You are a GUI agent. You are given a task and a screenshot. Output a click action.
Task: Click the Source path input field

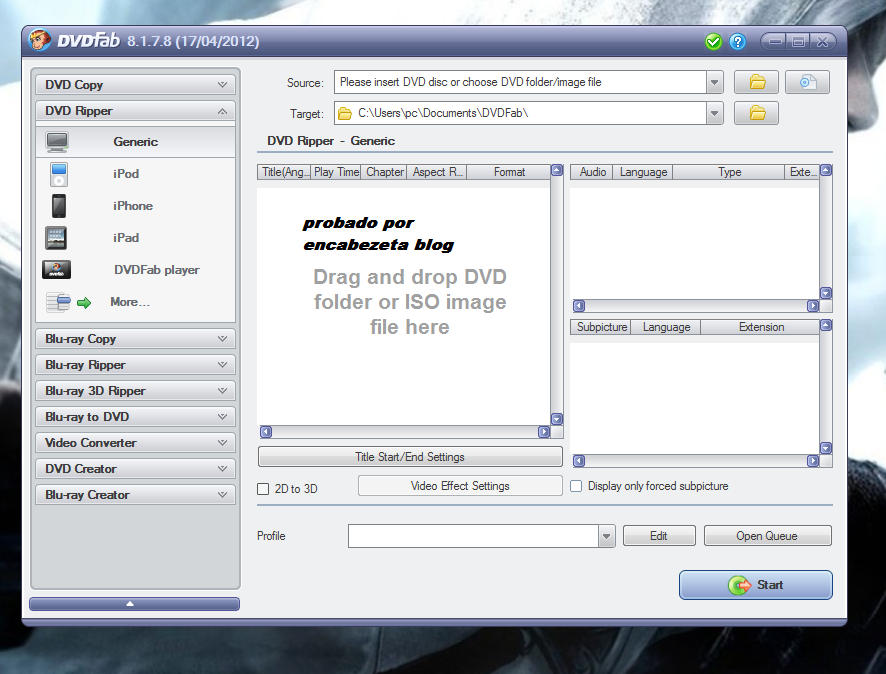(520, 82)
